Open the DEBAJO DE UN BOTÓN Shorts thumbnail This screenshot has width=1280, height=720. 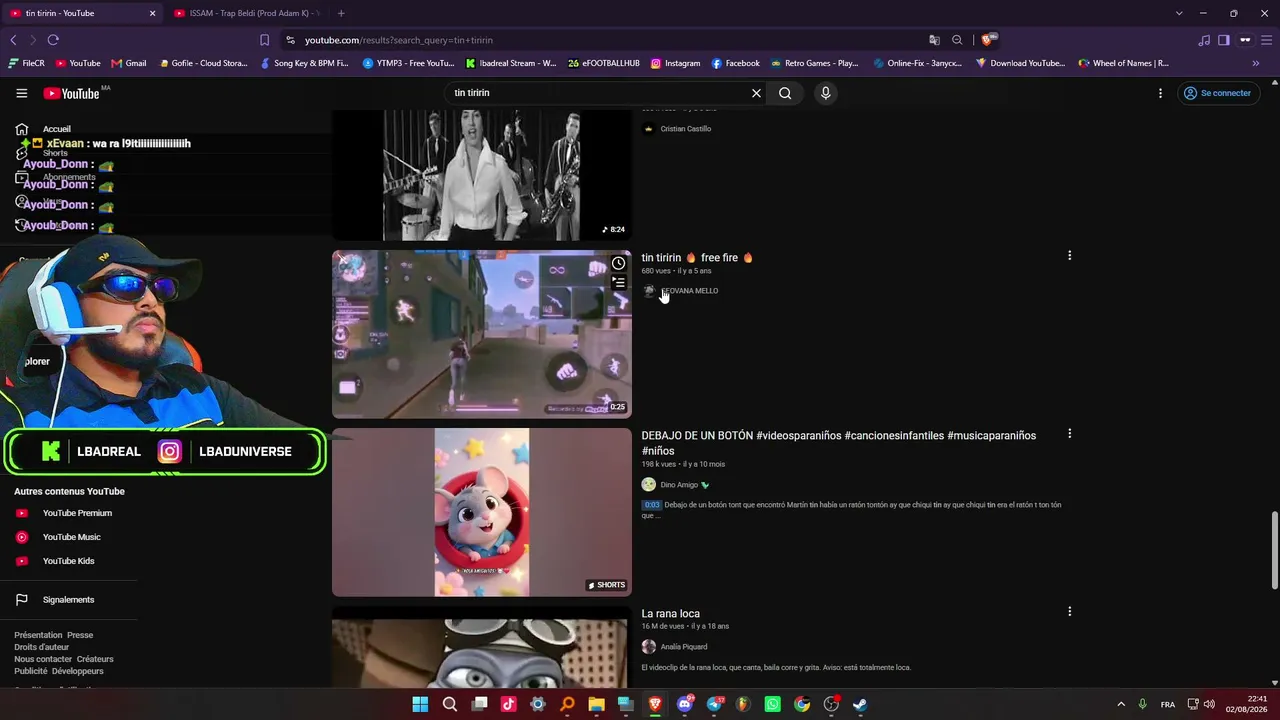(x=482, y=512)
